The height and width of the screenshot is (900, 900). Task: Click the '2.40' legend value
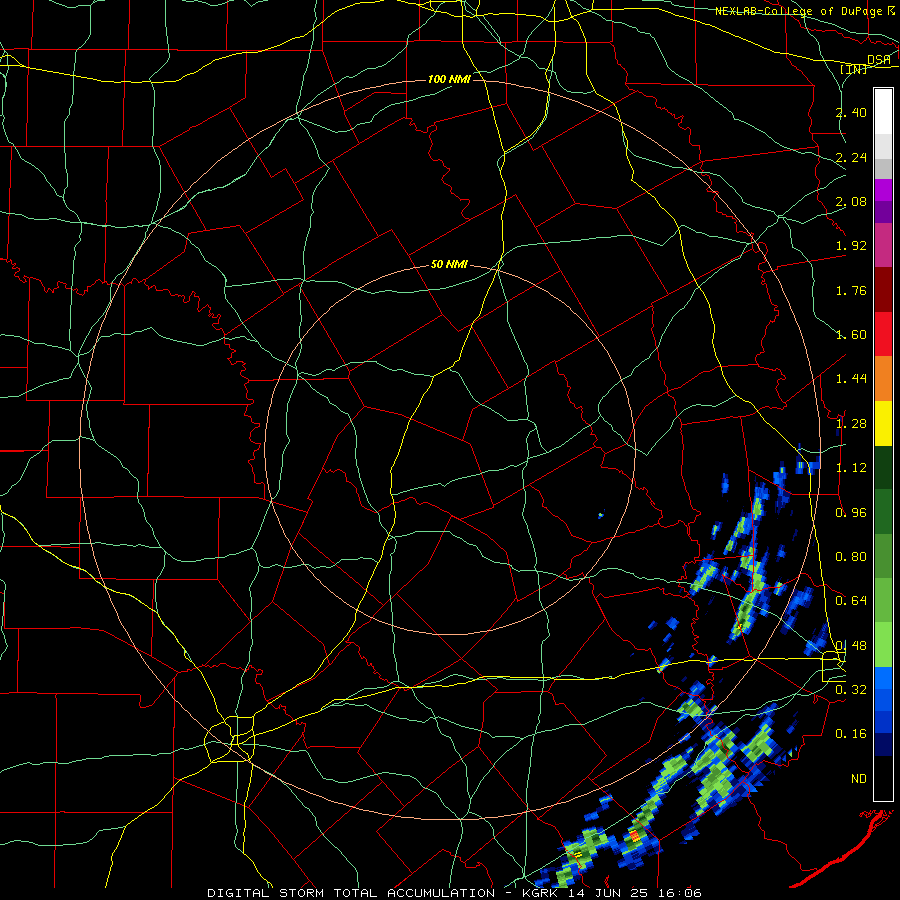pyautogui.click(x=851, y=112)
